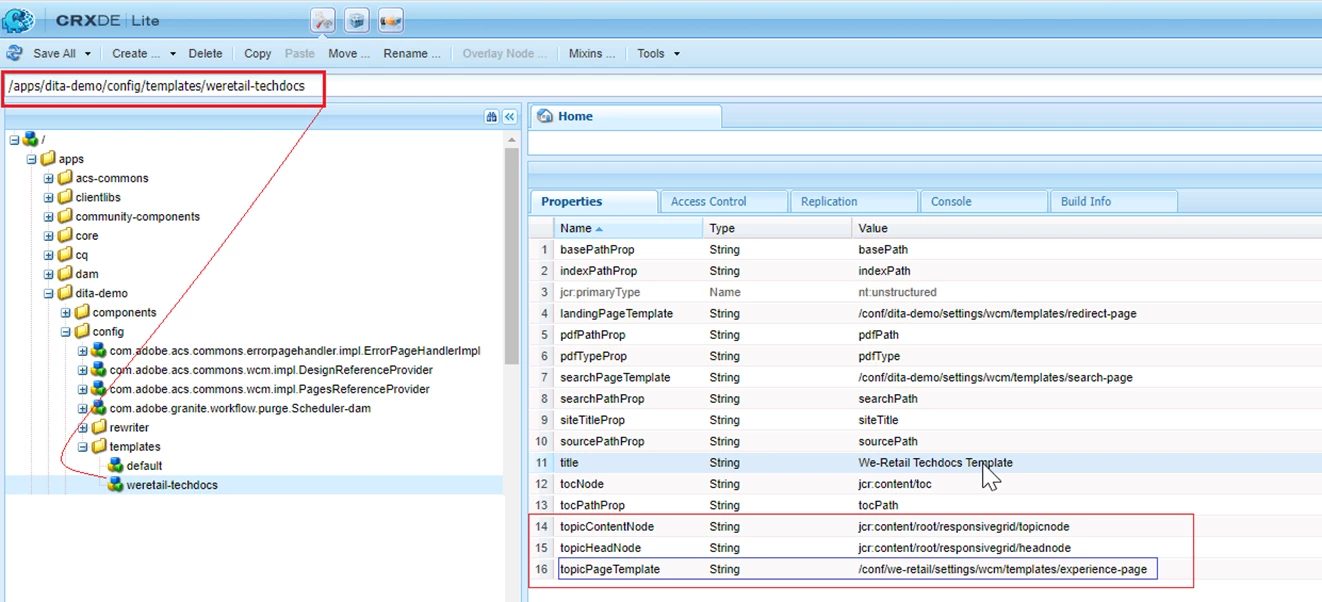Open the Package Manager cube icon

[357, 20]
